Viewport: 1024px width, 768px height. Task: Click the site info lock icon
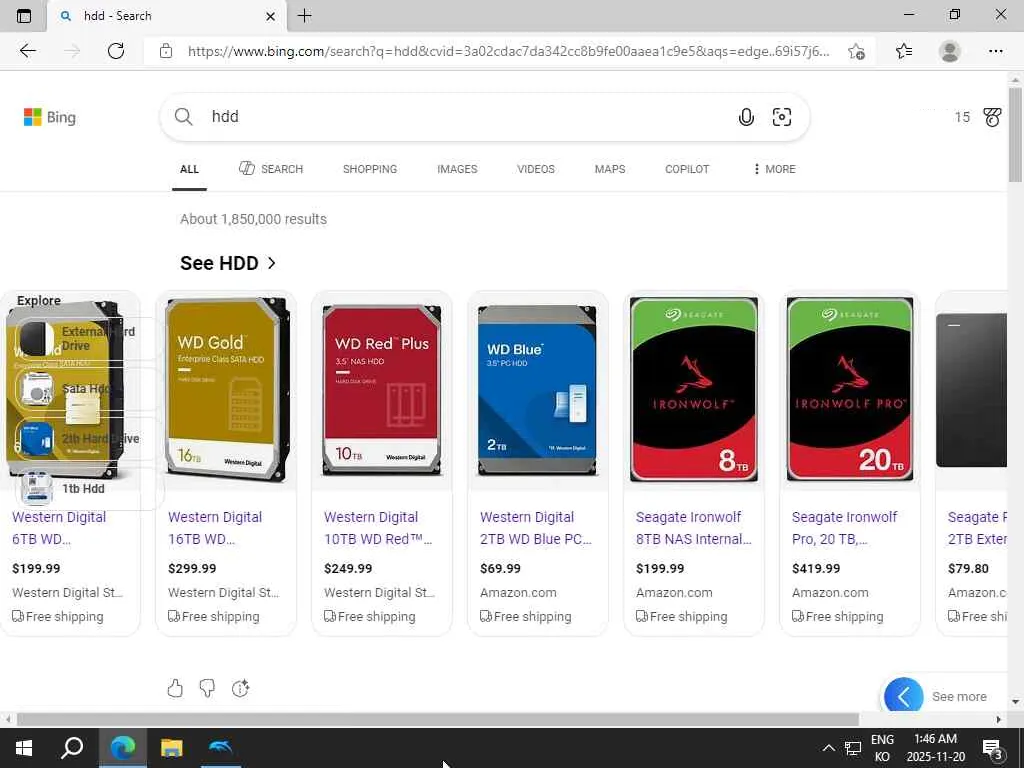point(166,51)
